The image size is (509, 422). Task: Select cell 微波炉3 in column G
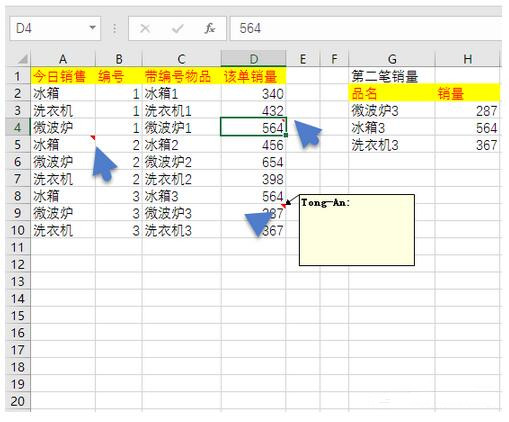pyautogui.click(x=392, y=110)
